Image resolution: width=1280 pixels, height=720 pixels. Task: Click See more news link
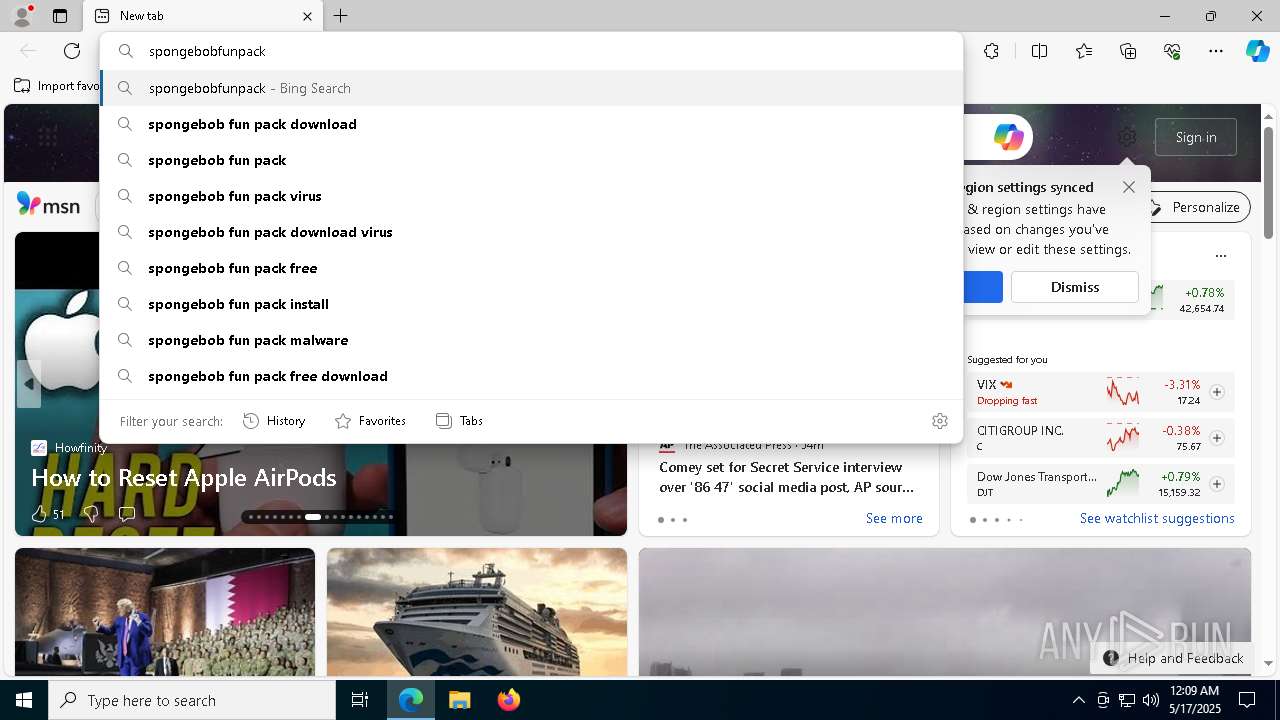894,518
